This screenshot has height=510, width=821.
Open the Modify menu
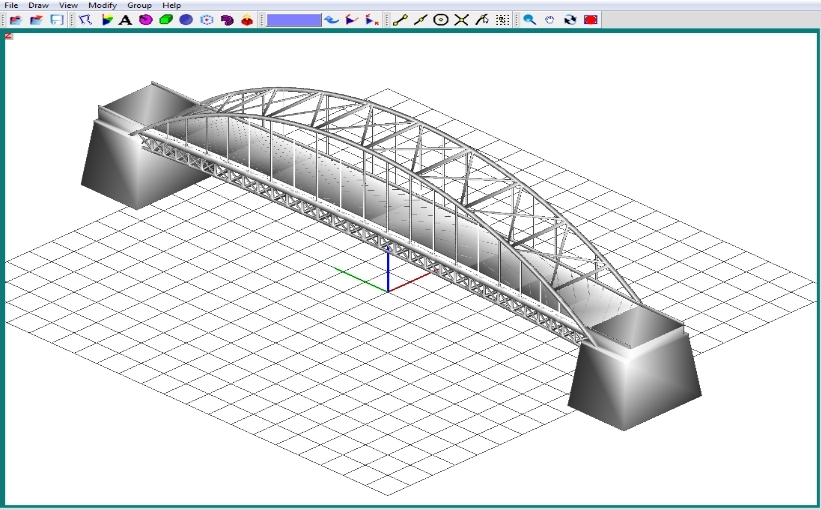(102, 5)
